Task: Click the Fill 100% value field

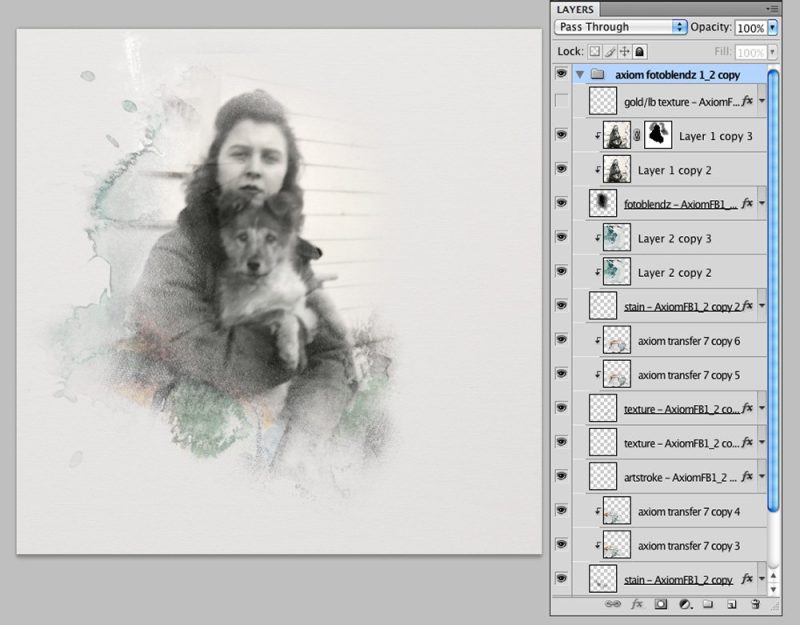Action: coord(751,52)
